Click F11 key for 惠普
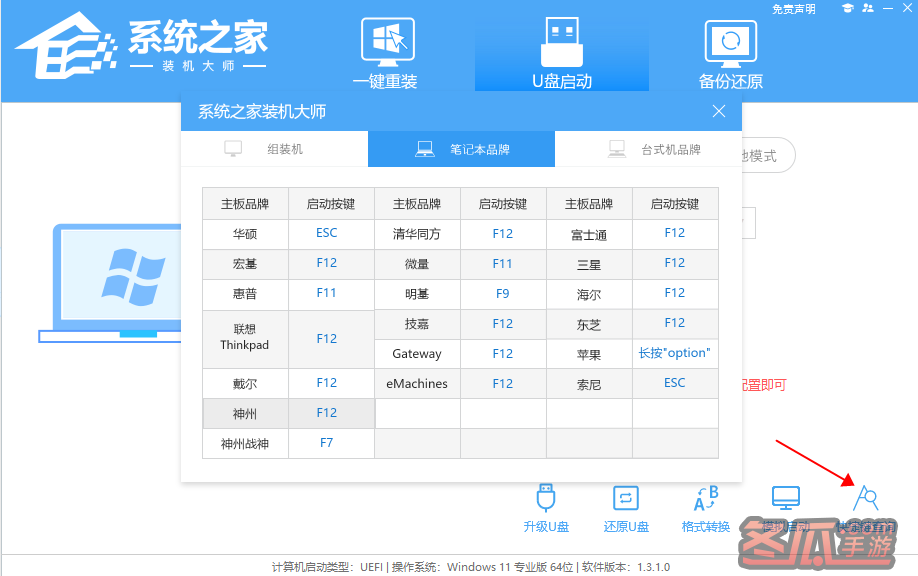This screenshot has width=918, height=576. [x=327, y=293]
